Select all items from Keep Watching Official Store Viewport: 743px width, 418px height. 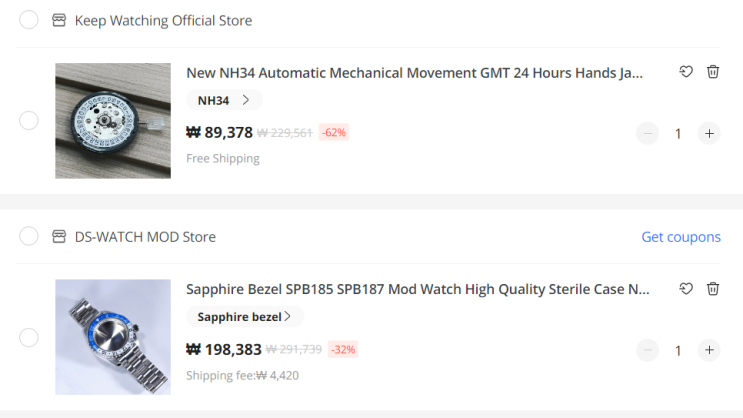pos(29,20)
